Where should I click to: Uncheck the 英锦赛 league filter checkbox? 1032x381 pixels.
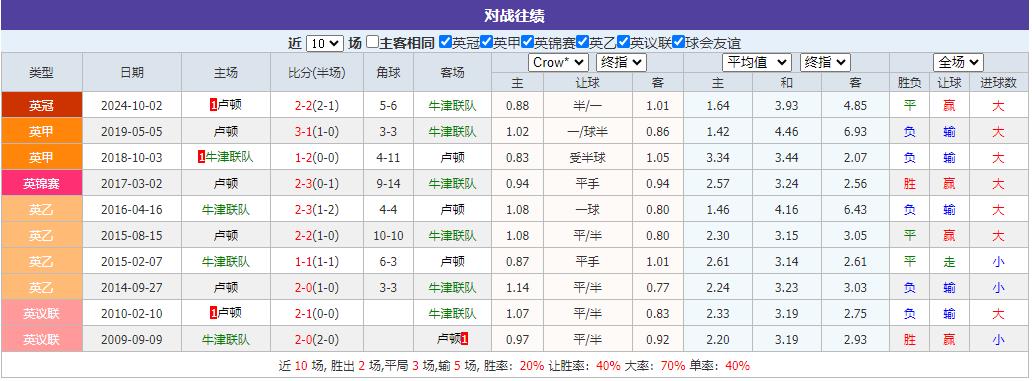click(x=527, y=42)
